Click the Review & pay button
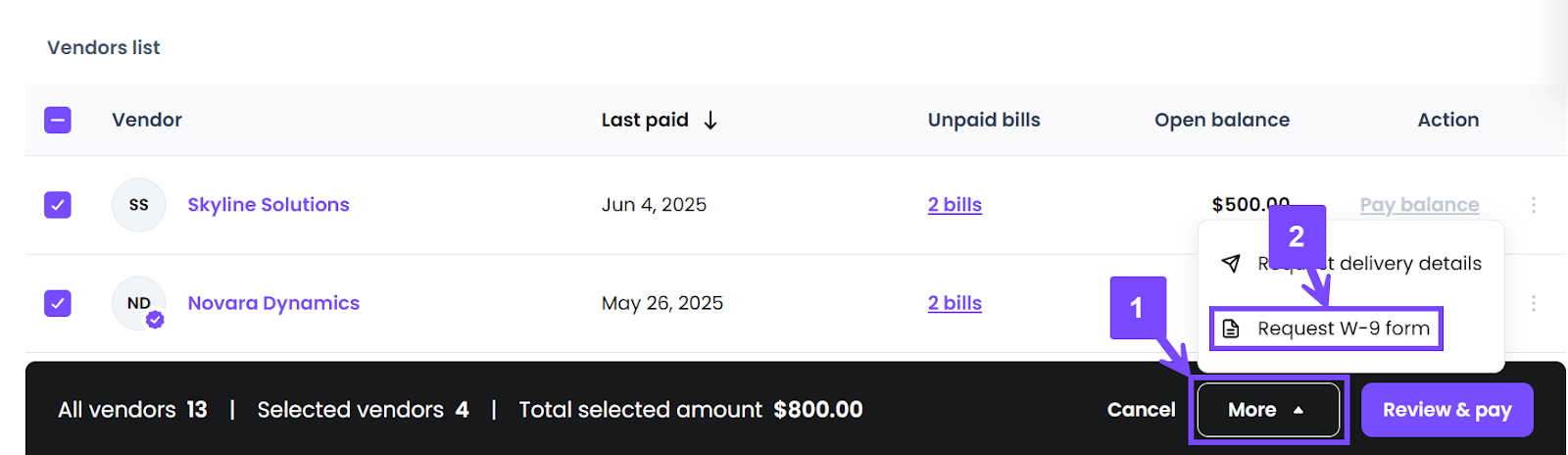Screen dimensions: 1568x455 click(1446, 409)
